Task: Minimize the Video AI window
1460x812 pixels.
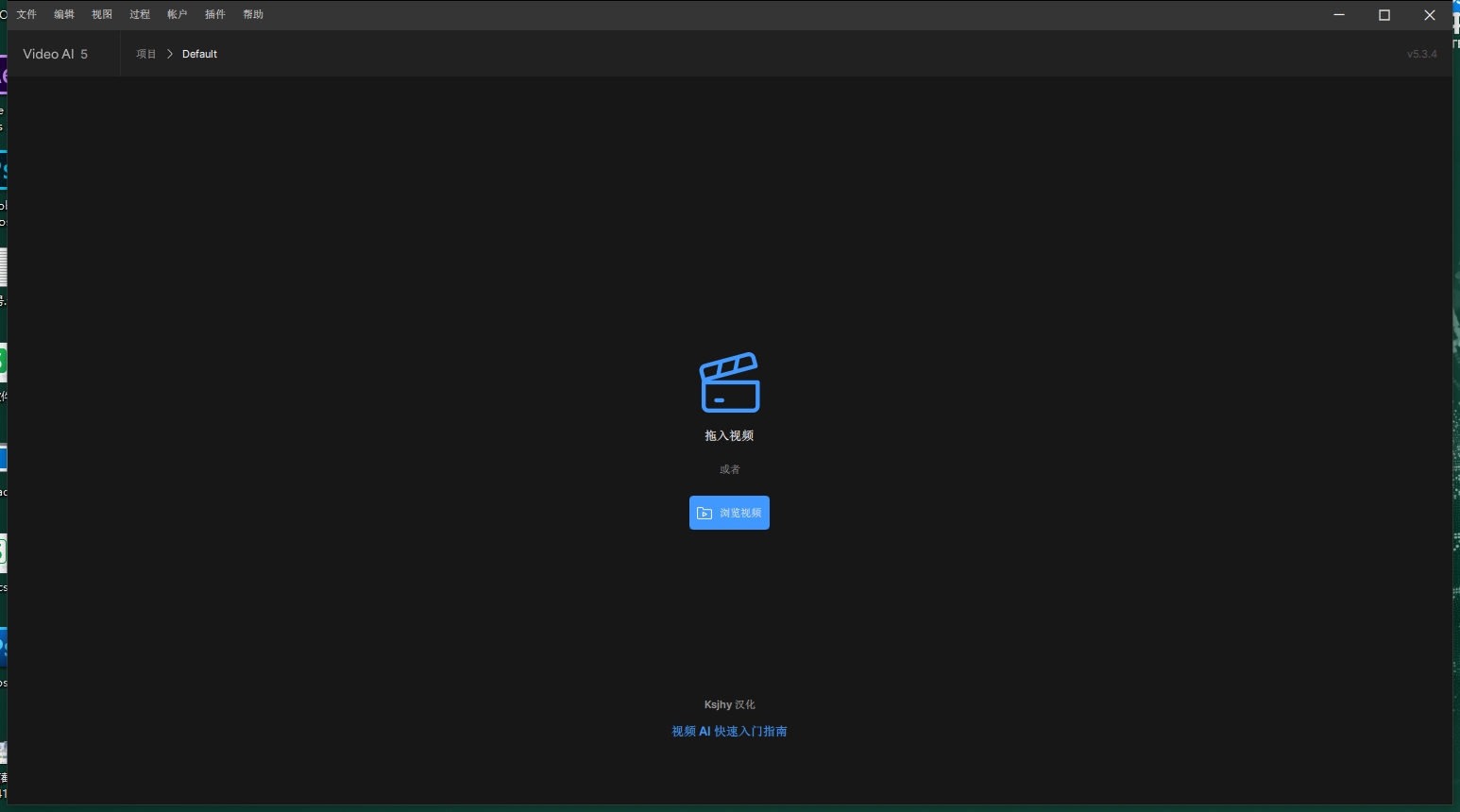Action: click(1338, 14)
